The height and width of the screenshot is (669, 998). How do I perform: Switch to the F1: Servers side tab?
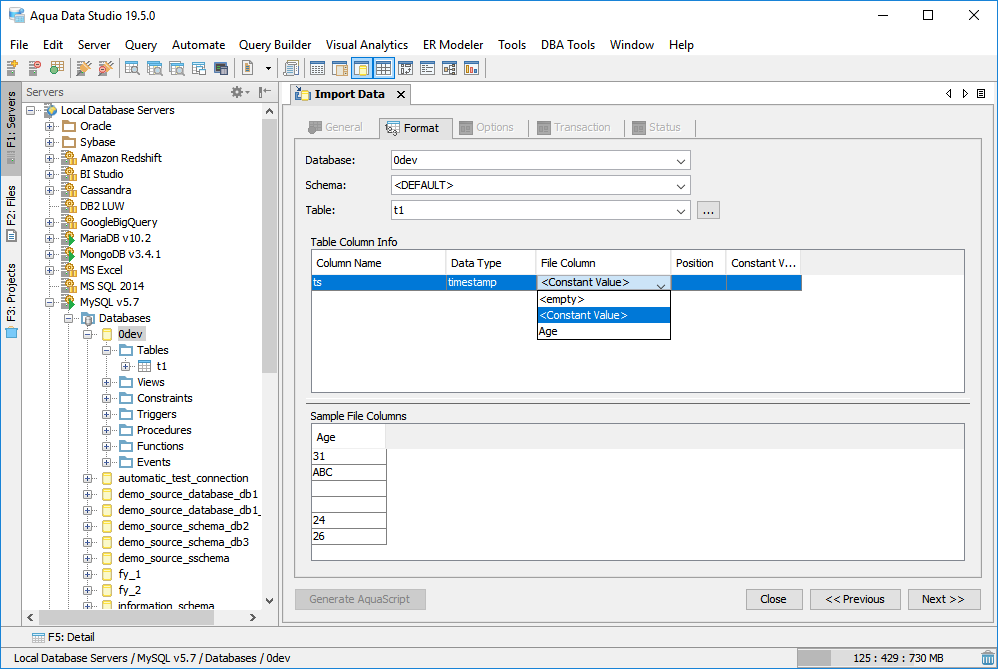(11, 127)
